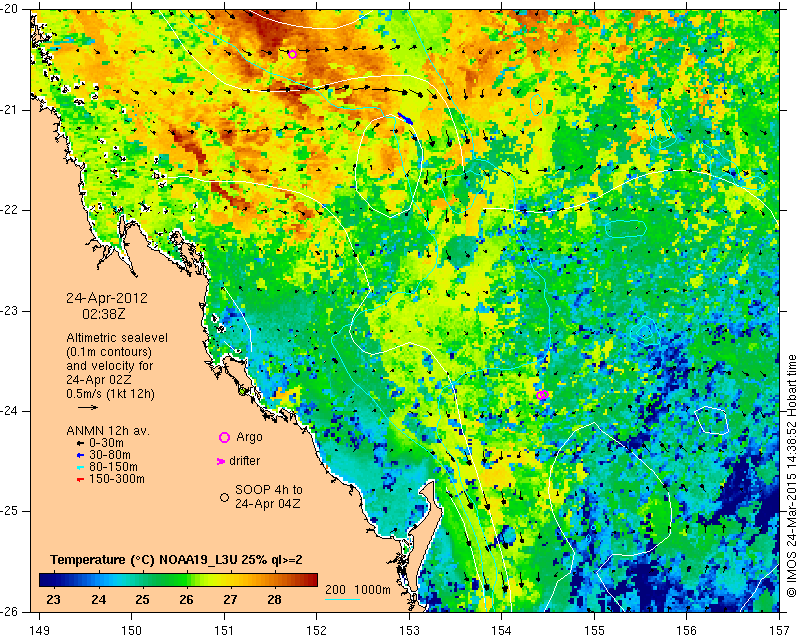The image size is (800, 640).
Task: Click the "Argo" legend label
Action: tap(249, 437)
